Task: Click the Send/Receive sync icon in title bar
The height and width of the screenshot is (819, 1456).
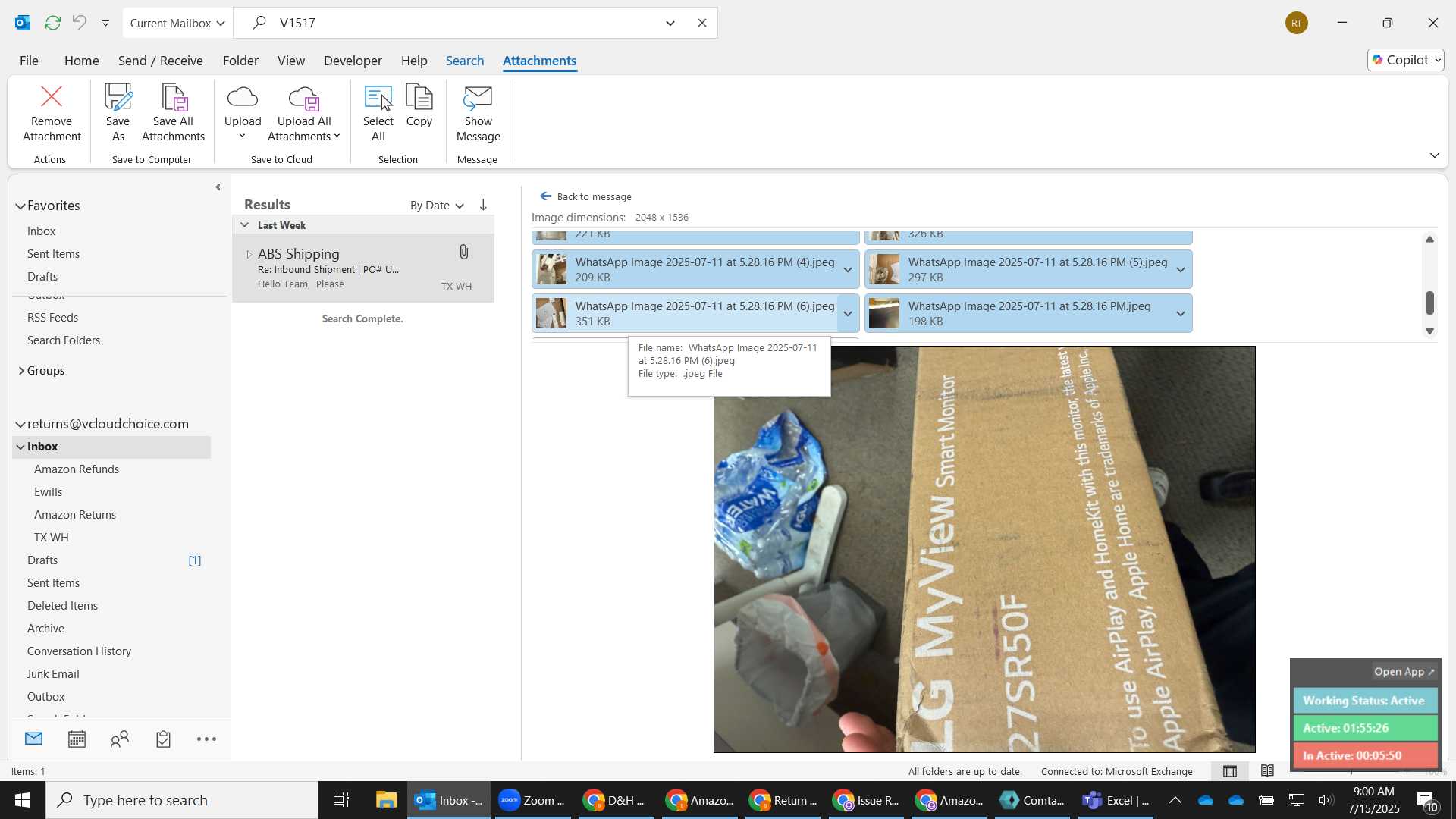Action: tap(53, 23)
